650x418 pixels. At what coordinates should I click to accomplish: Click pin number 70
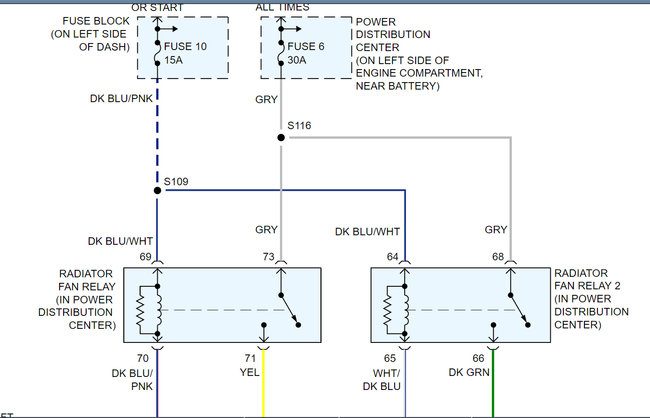click(143, 358)
